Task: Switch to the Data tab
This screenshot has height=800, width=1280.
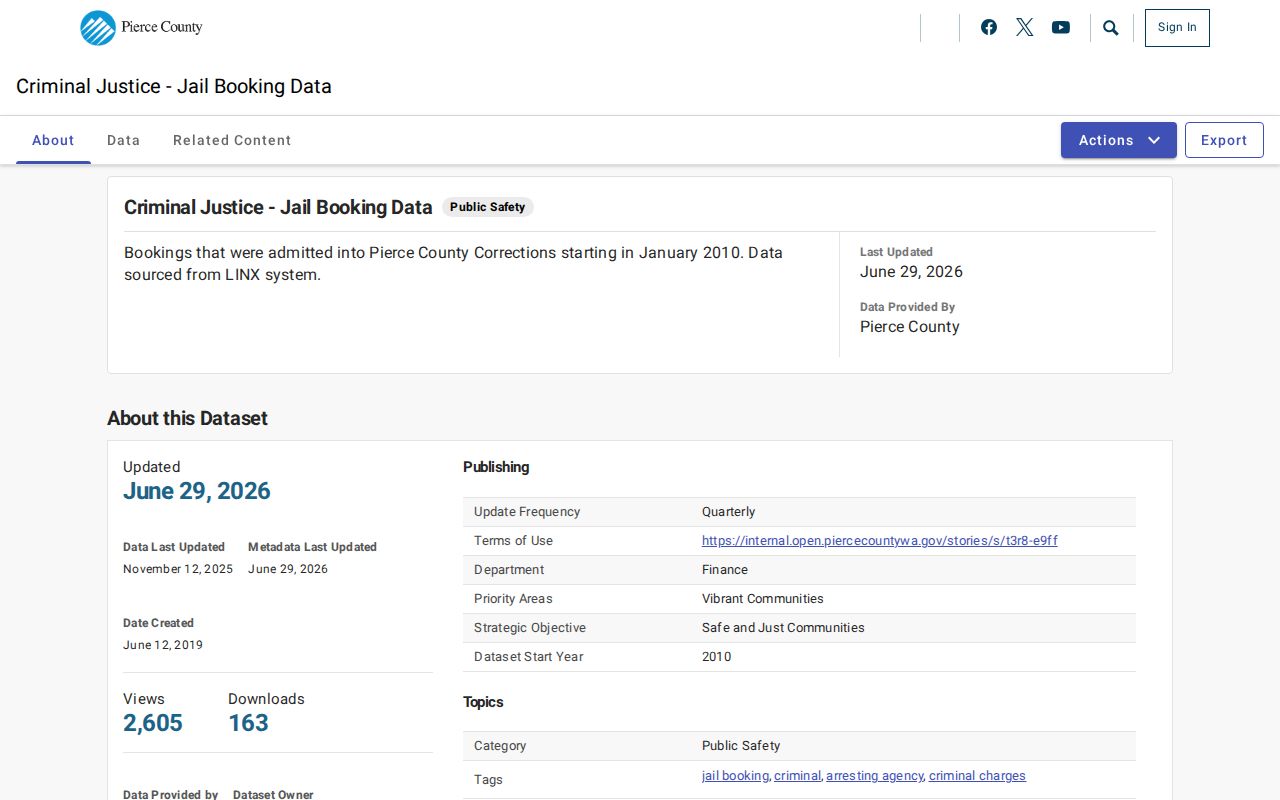Action: tap(124, 140)
